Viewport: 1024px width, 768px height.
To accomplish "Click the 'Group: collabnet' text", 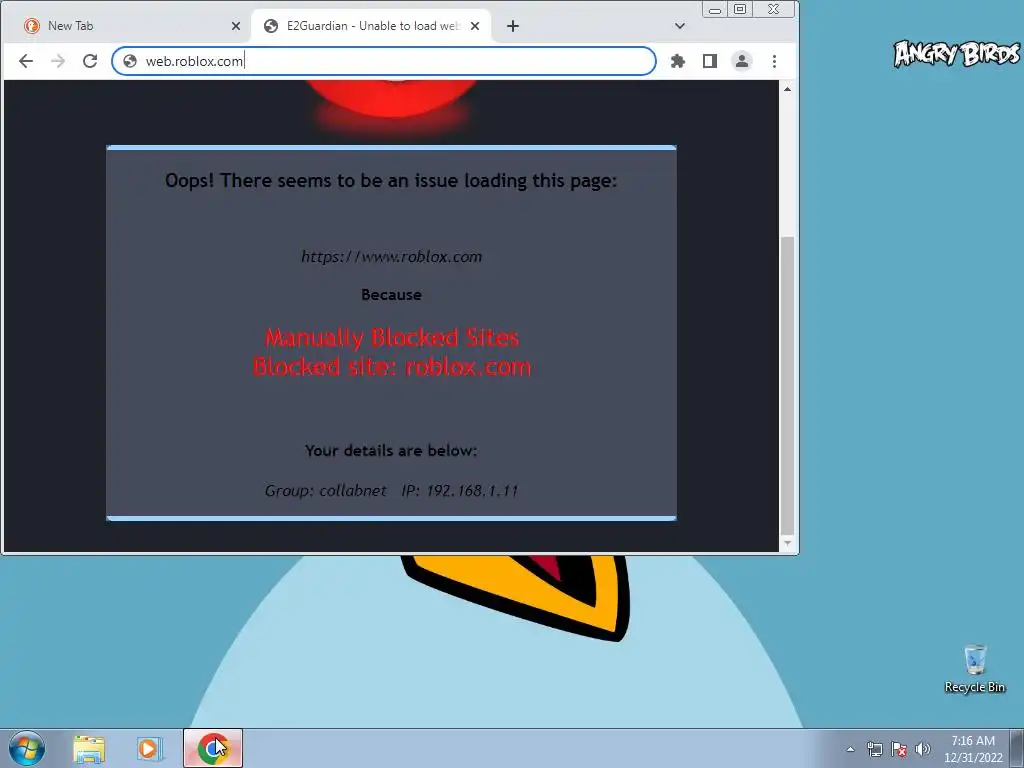I will click(x=325, y=490).
